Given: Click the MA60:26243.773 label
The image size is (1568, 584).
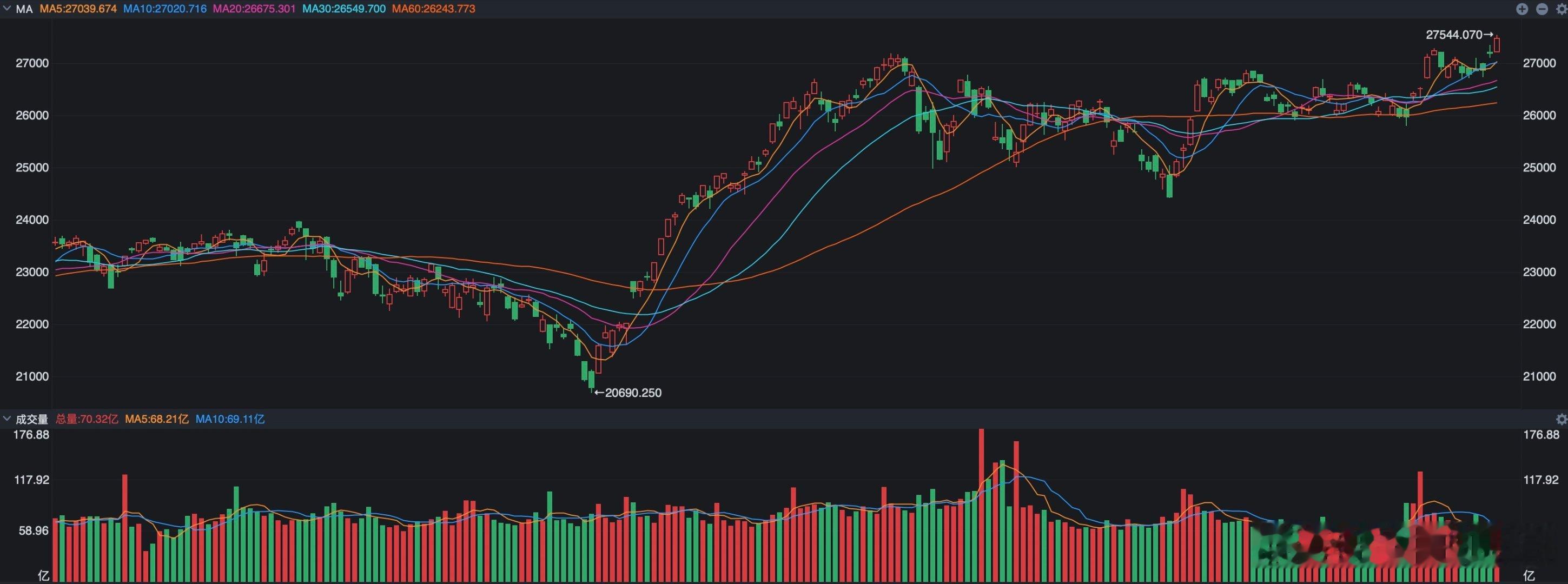Looking at the screenshot, I should point(433,9).
